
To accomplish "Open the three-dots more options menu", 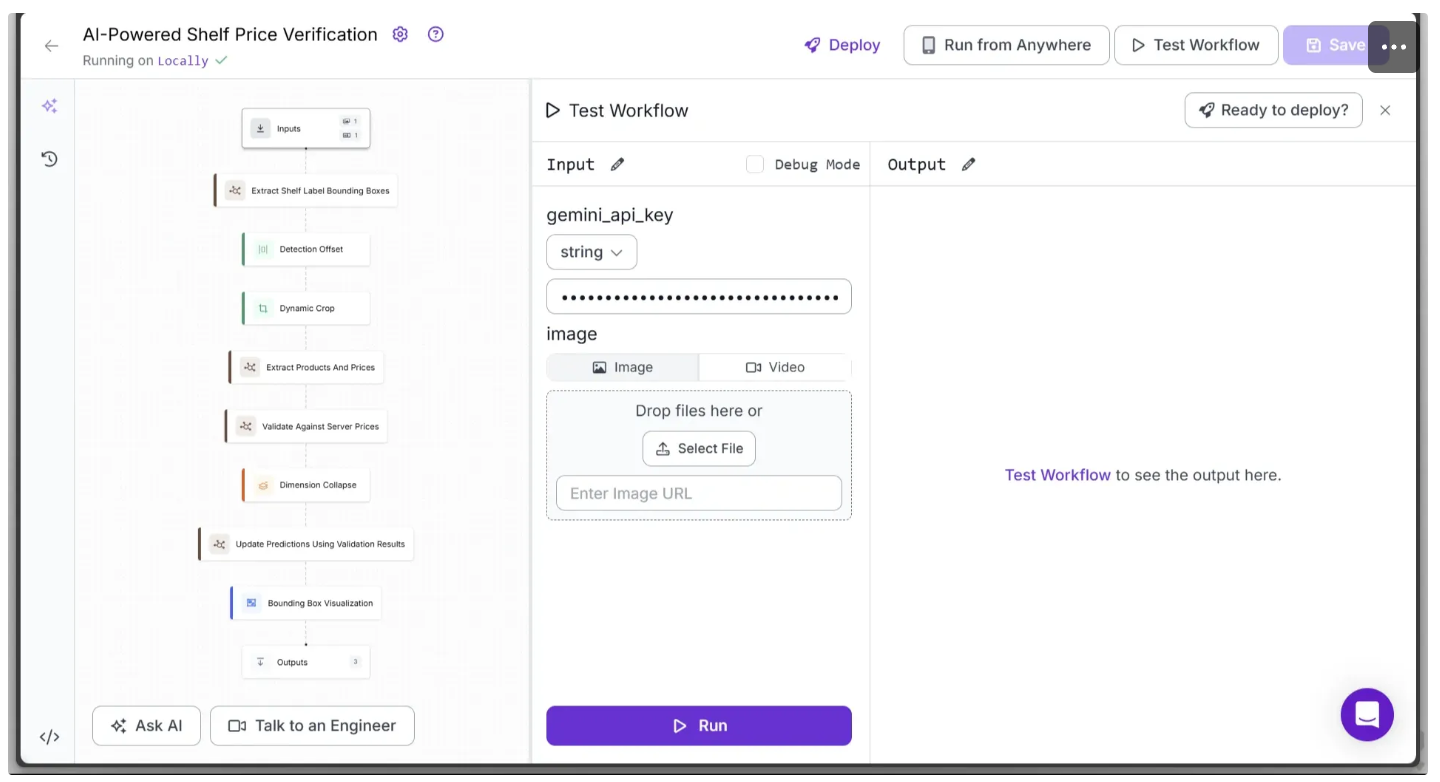I will pyautogui.click(x=1393, y=46).
